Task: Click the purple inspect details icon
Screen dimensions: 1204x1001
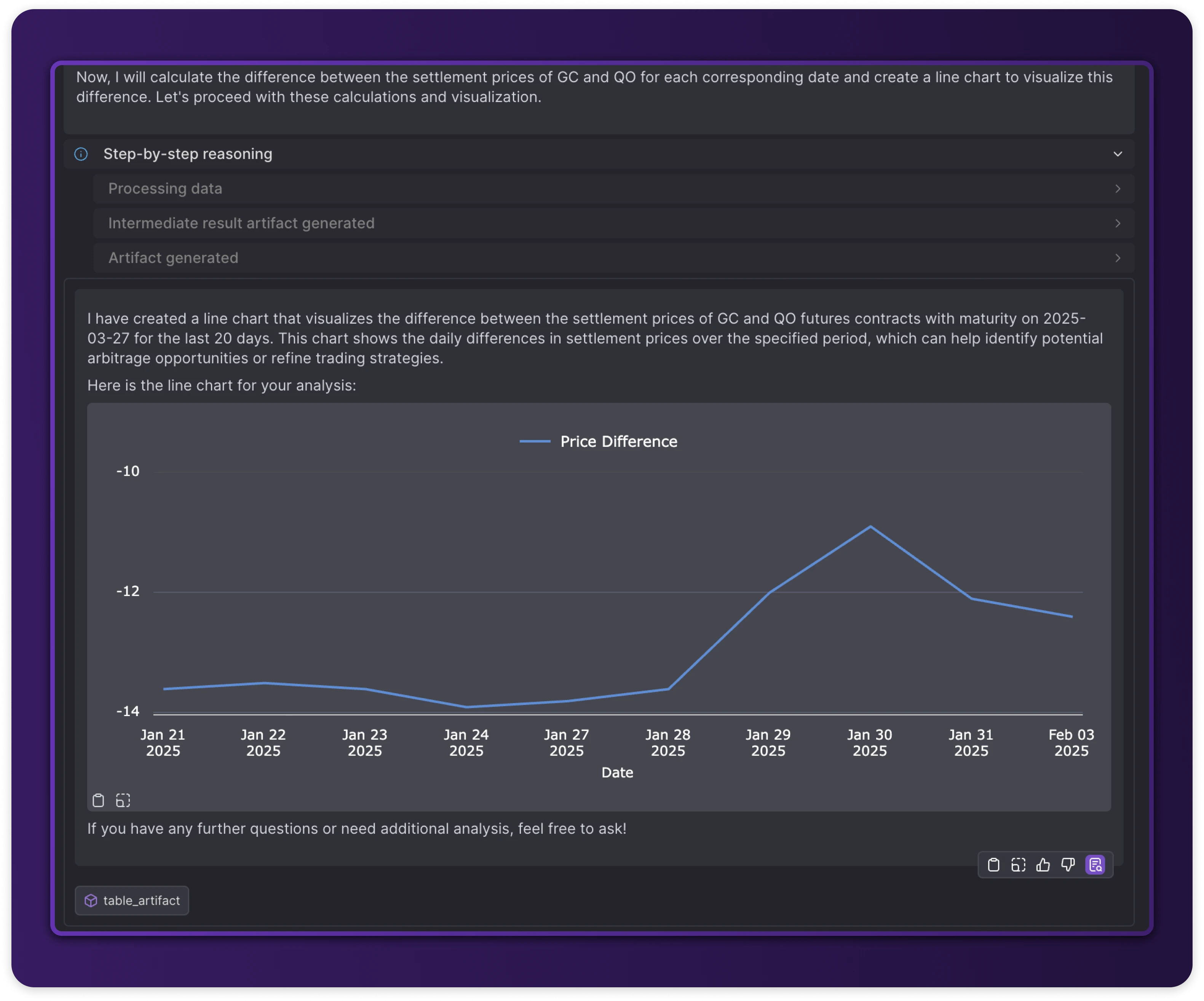Action: 1095,865
